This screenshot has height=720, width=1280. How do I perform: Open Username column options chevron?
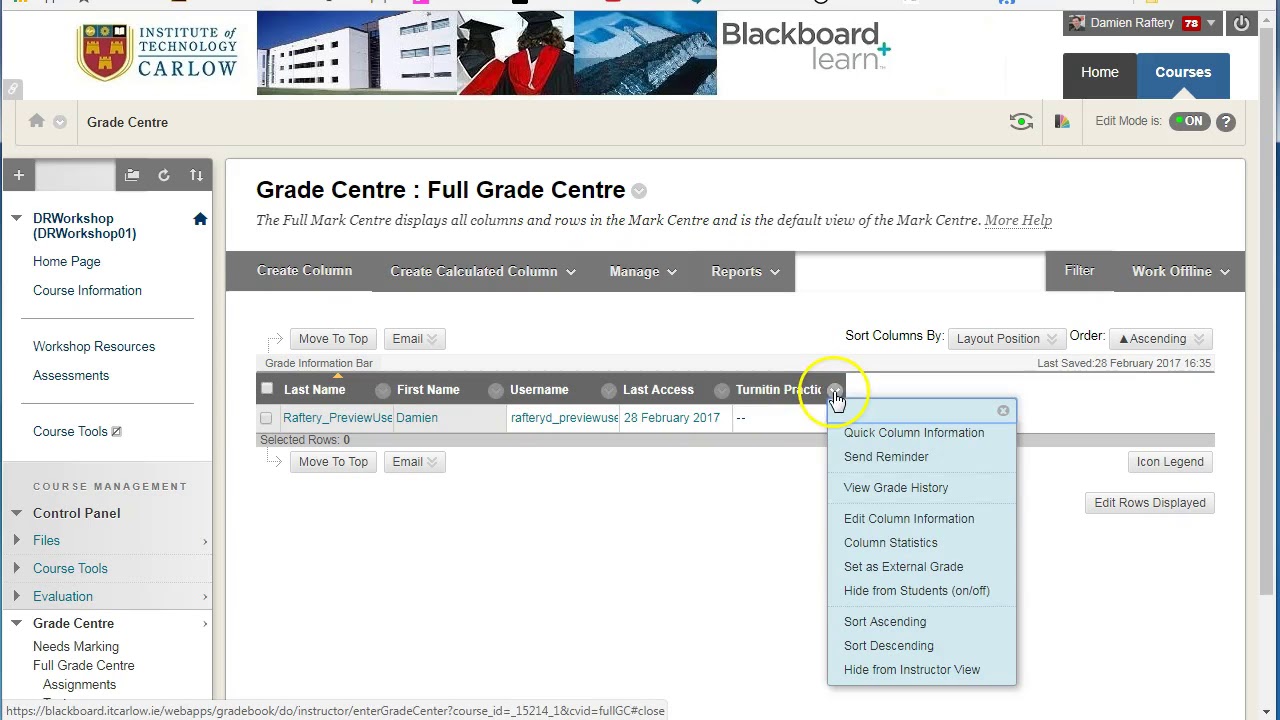point(608,390)
